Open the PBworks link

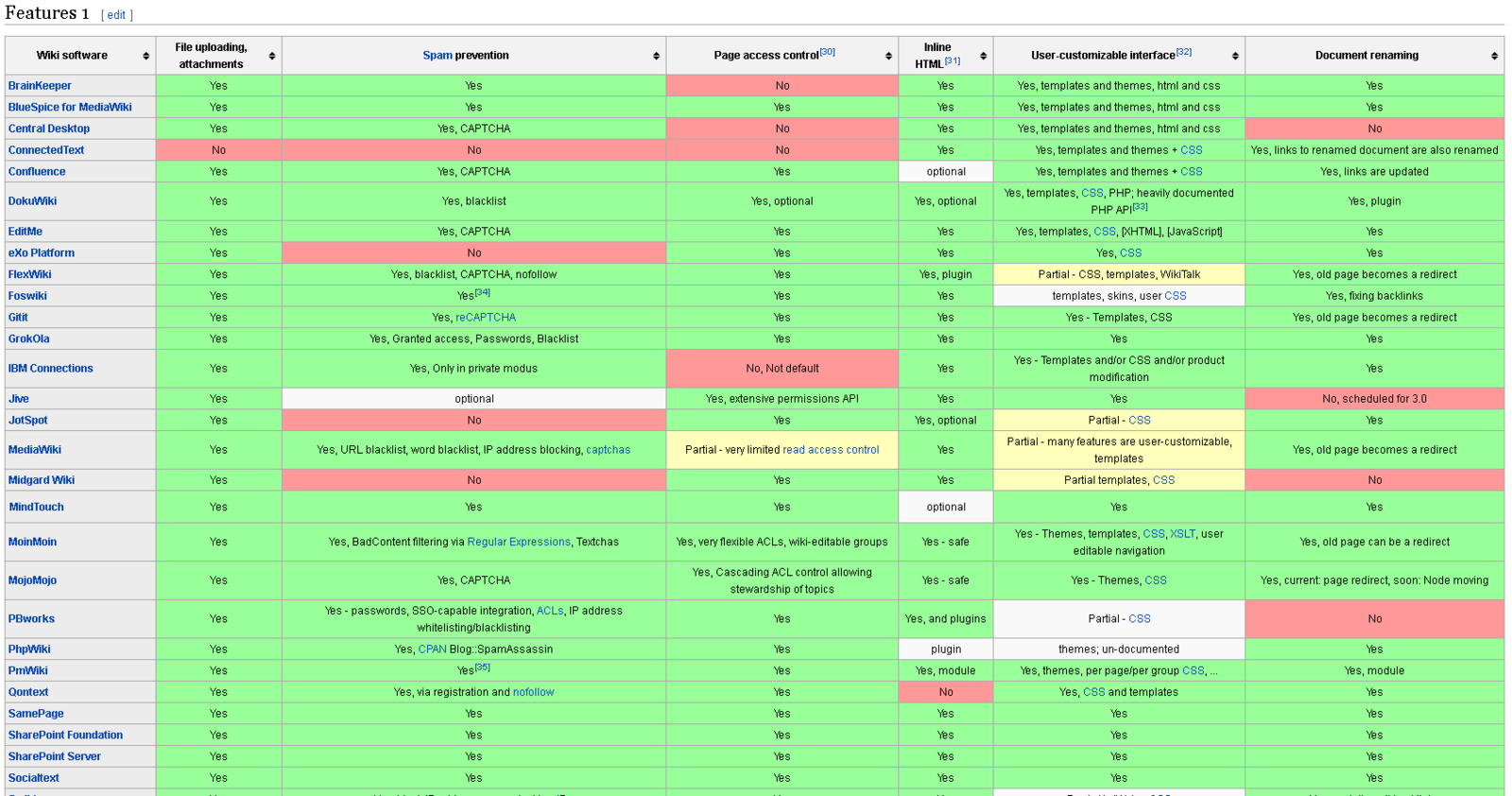point(32,619)
